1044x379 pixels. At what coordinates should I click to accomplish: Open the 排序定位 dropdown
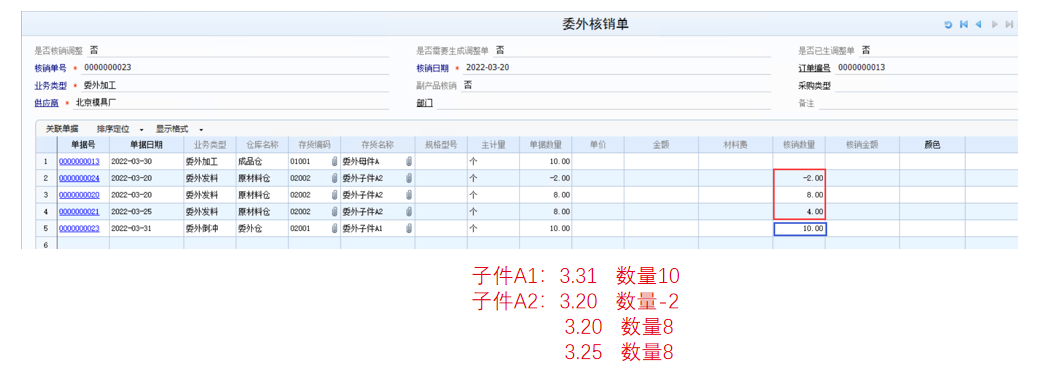[x=121, y=129]
